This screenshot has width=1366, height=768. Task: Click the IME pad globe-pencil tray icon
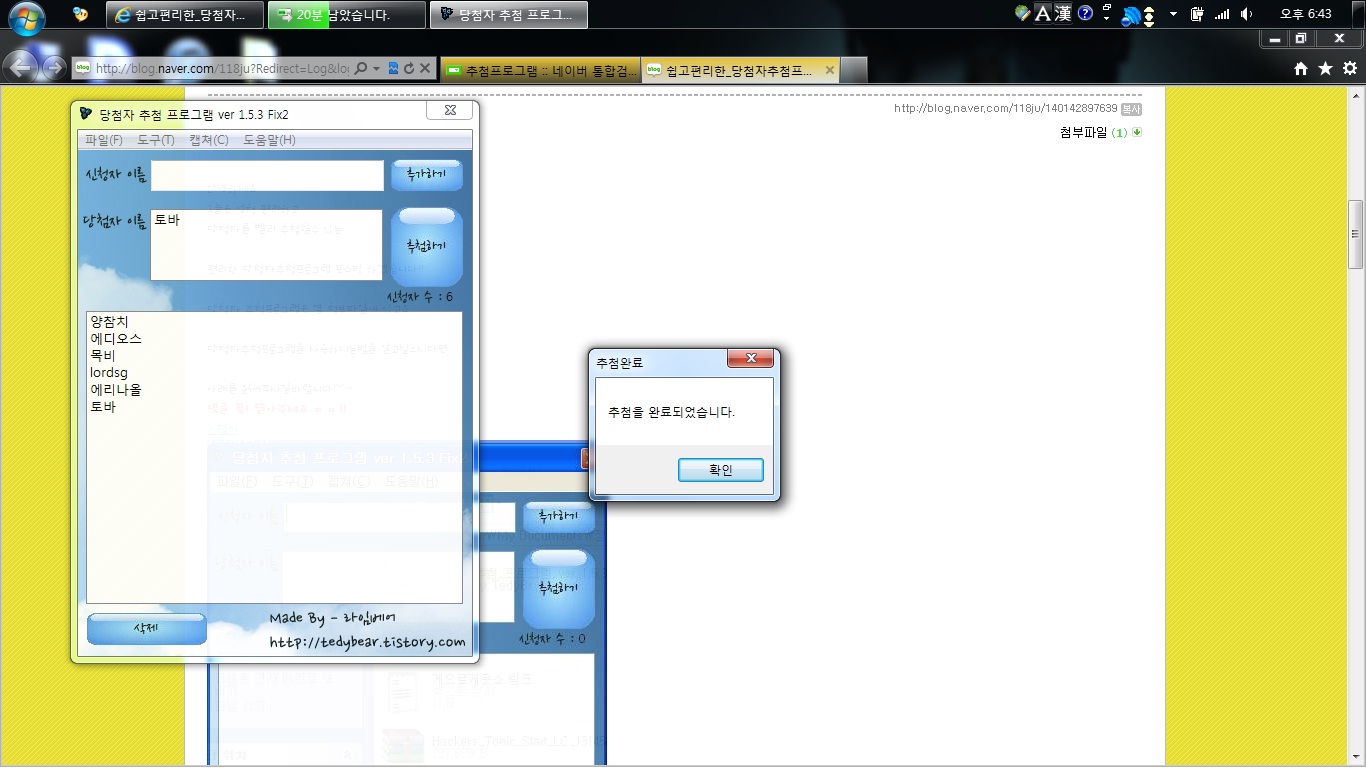(1022, 14)
